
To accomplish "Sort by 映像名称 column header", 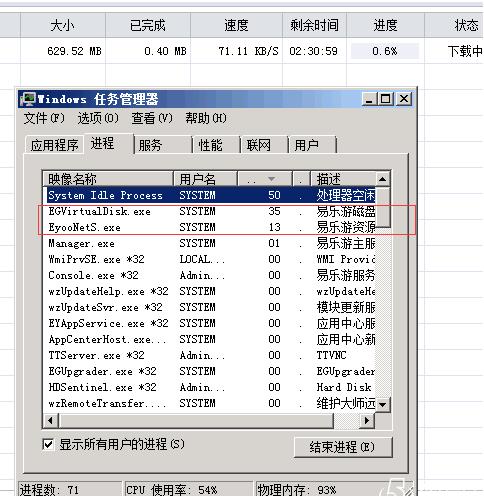I will [x=108, y=179].
